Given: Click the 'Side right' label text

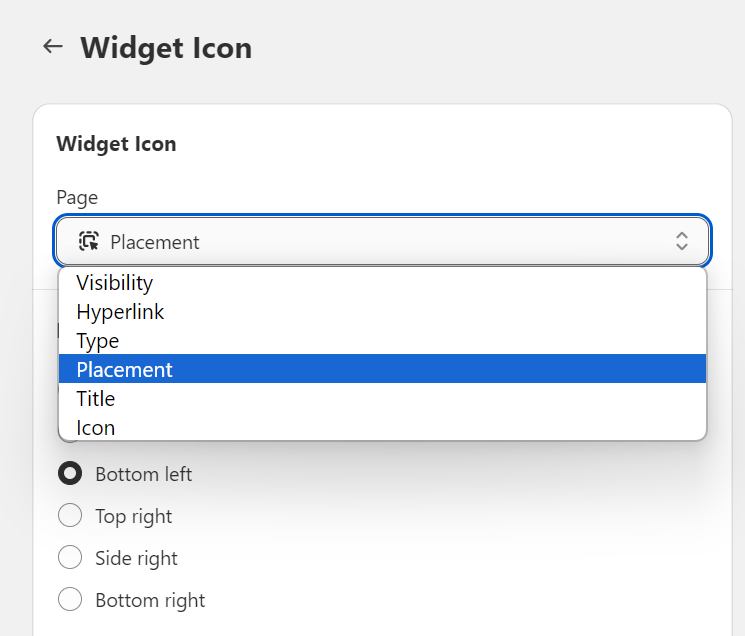Looking at the screenshot, I should click(x=136, y=558).
